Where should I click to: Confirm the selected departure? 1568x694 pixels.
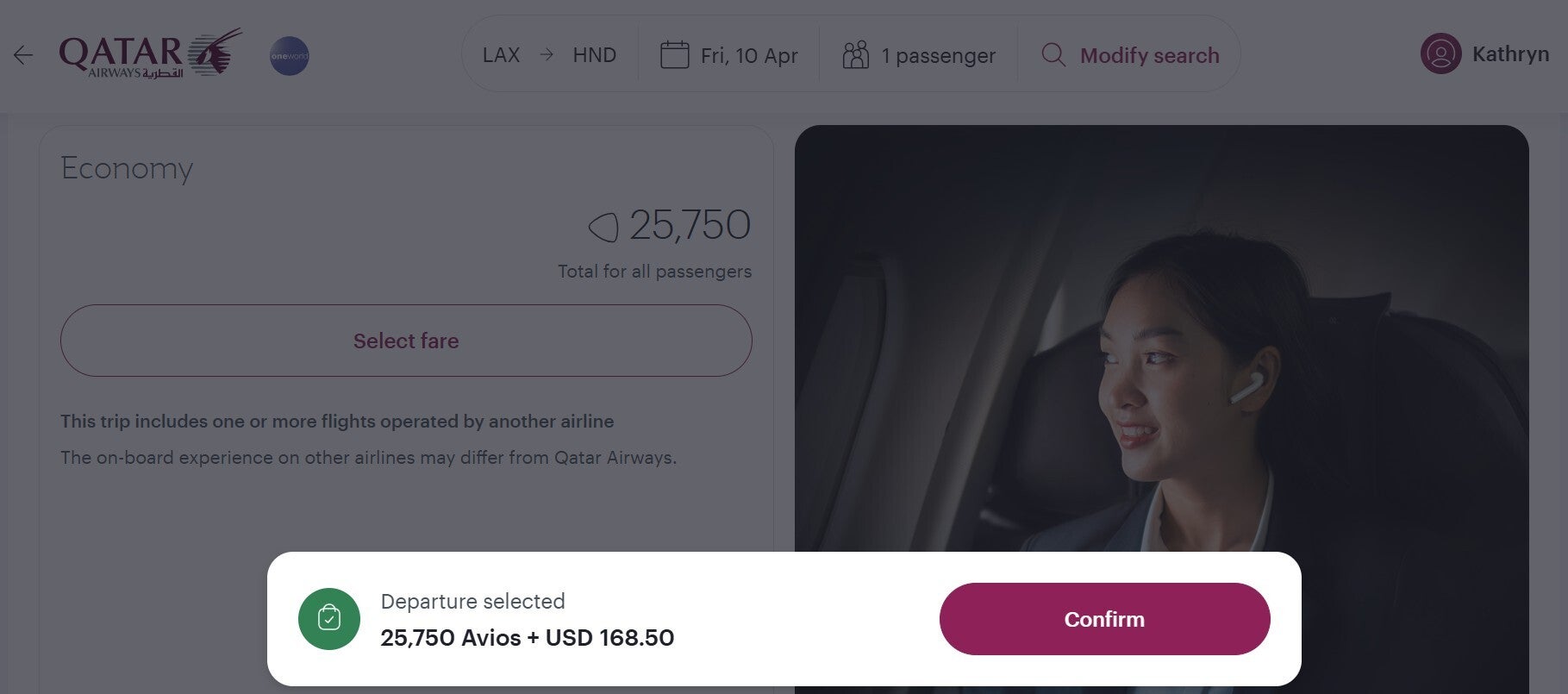point(1104,618)
